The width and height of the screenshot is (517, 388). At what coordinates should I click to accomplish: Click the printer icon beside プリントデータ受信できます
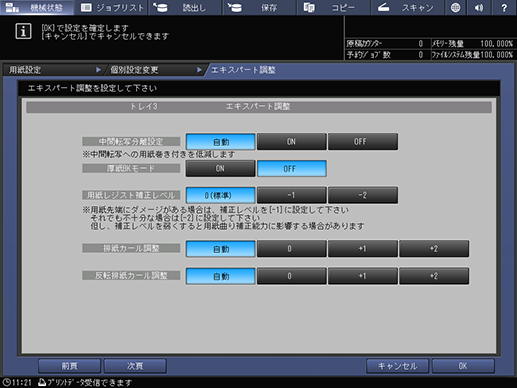[x=42, y=382]
